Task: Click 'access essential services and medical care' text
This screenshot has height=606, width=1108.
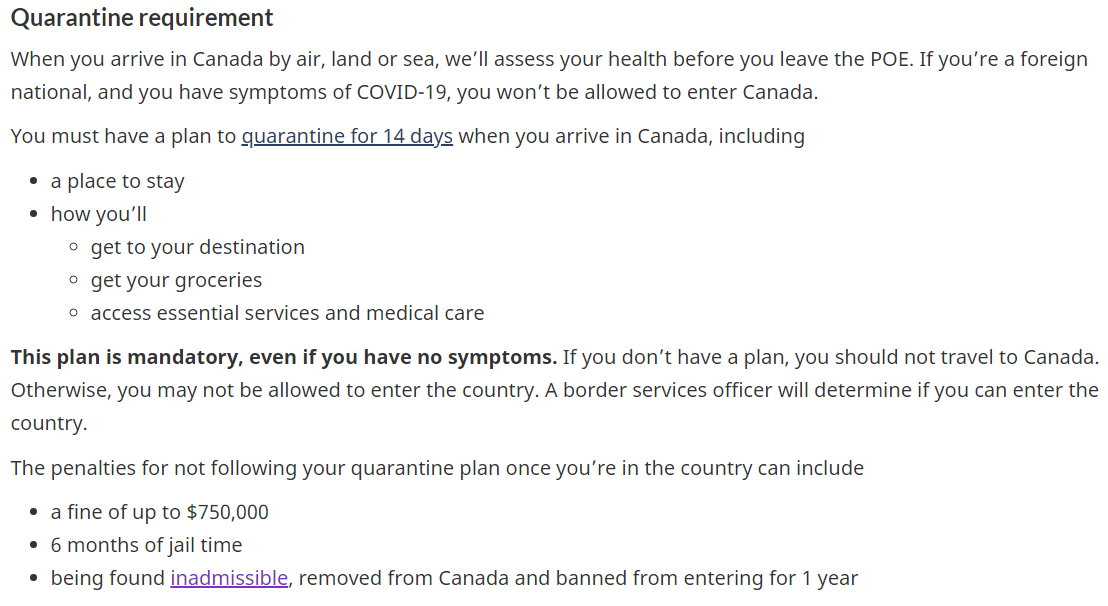Action: (288, 313)
